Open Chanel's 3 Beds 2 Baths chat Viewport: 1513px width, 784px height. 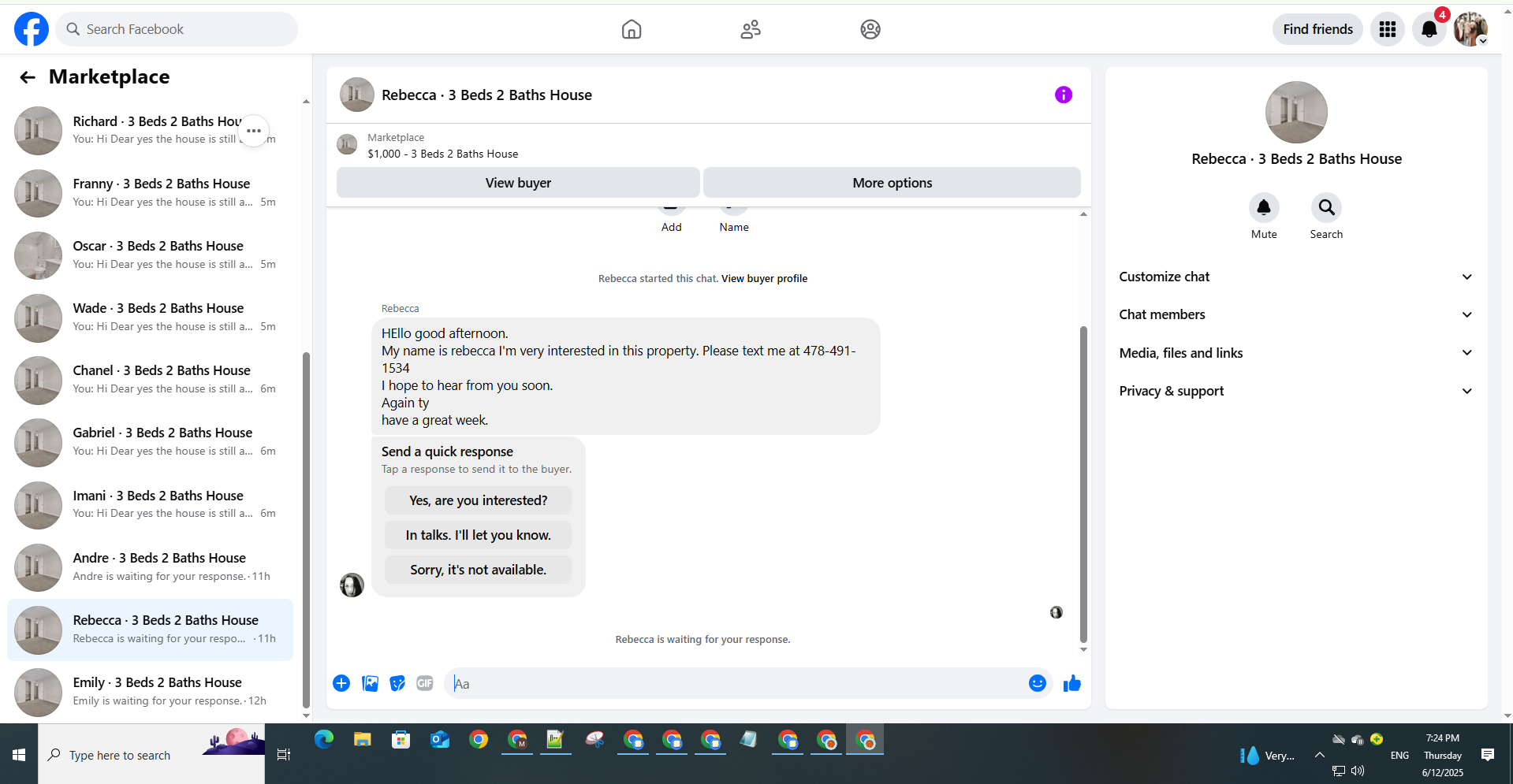(x=150, y=380)
